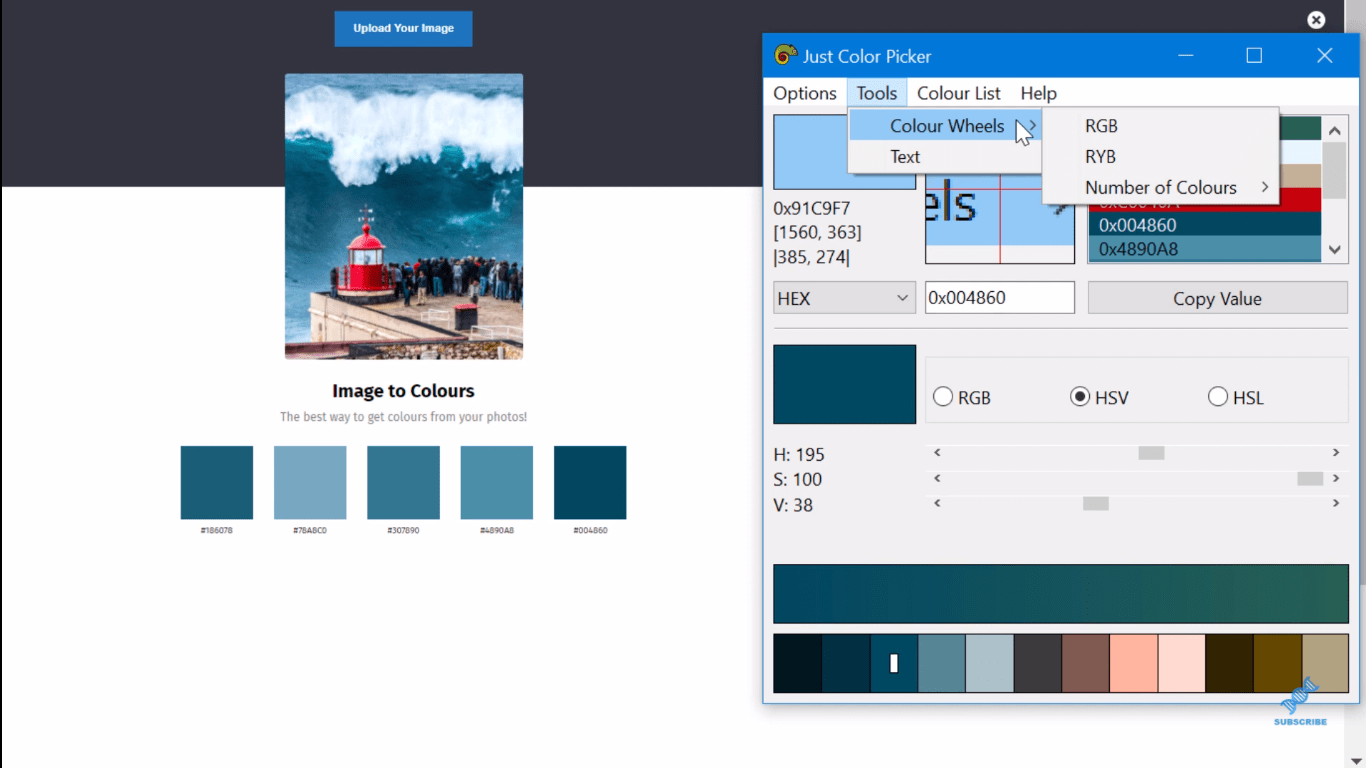Expand the Number of Colours submenu

pyautogui.click(x=1160, y=188)
